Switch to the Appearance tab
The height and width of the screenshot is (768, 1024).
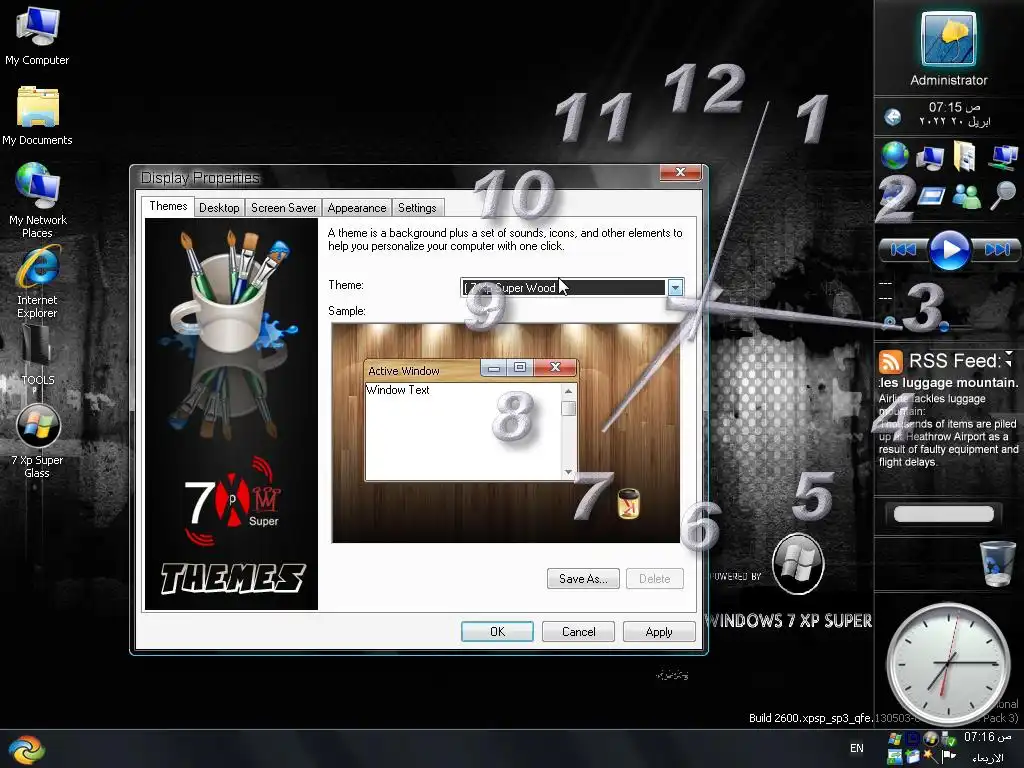(x=357, y=208)
